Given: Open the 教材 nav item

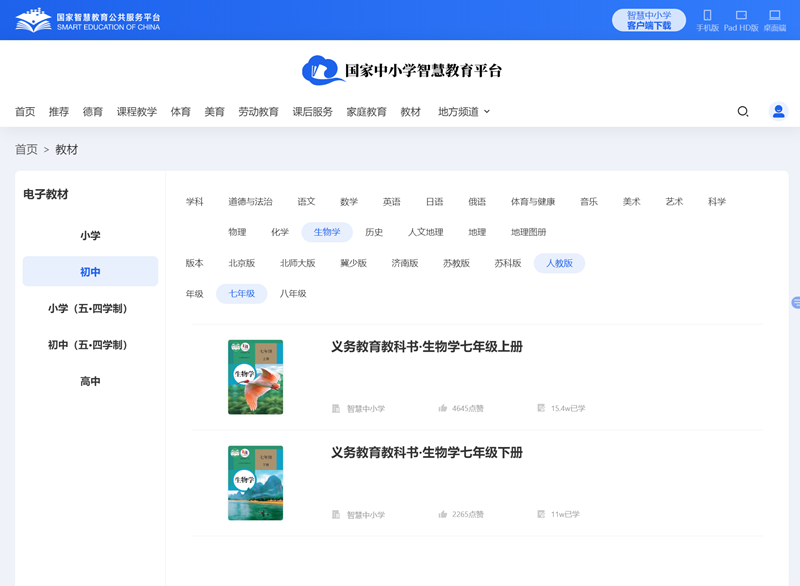Looking at the screenshot, I should (x=410, y=111).
